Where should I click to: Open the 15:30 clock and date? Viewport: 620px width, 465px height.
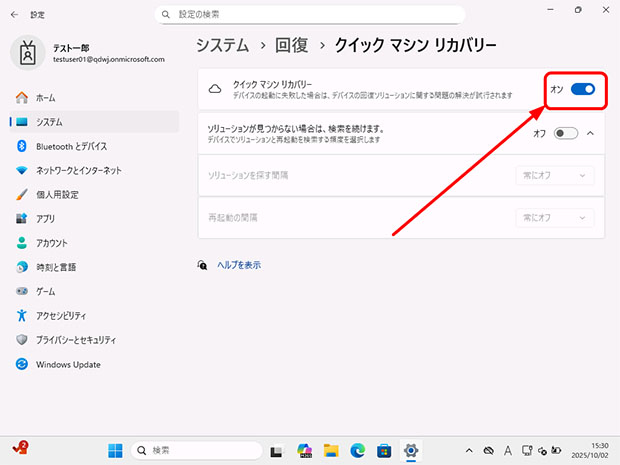click(590, 450)
